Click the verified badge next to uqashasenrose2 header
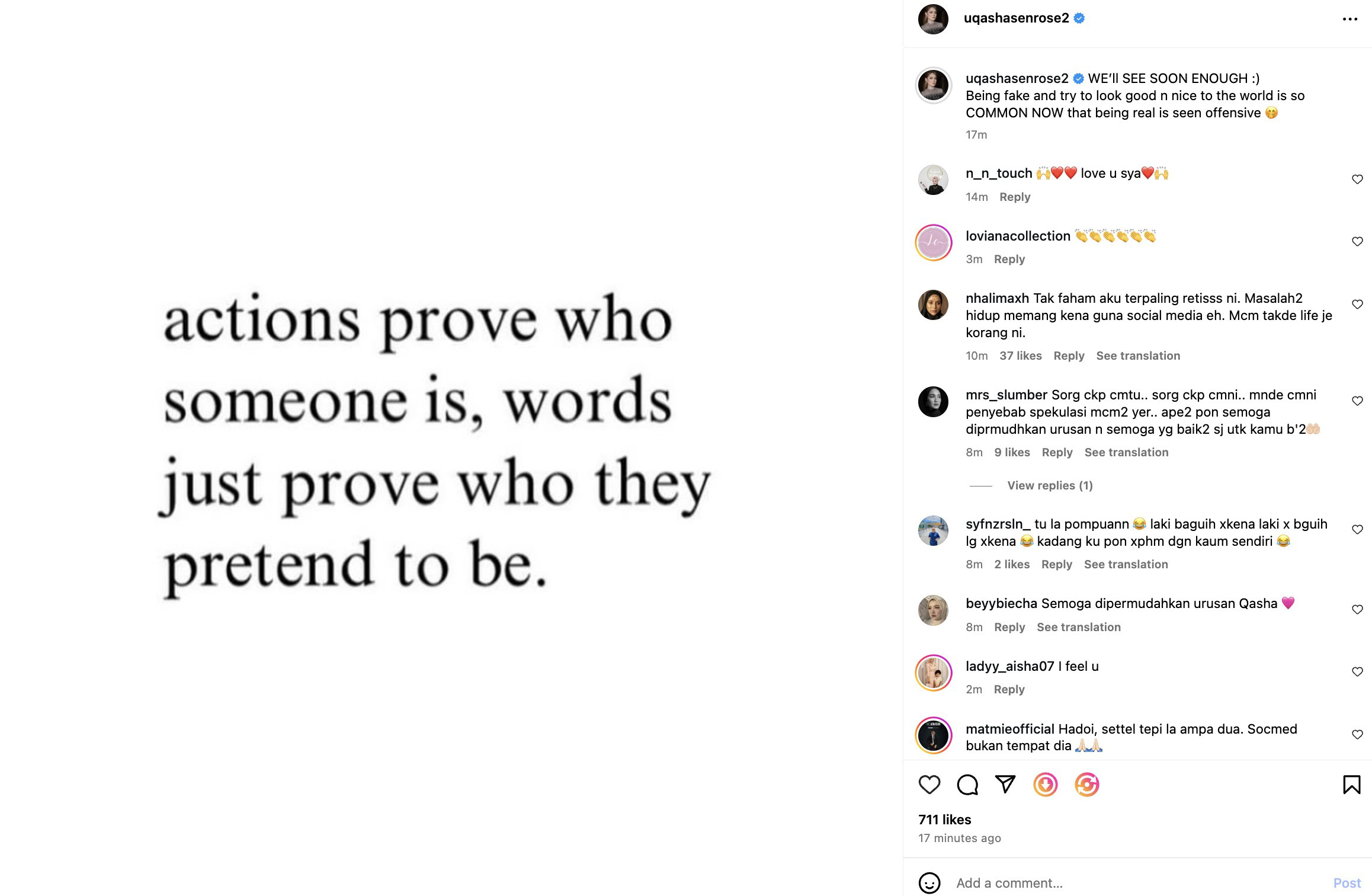Viewport: 1372px width, 896px height. (1079, 18)
